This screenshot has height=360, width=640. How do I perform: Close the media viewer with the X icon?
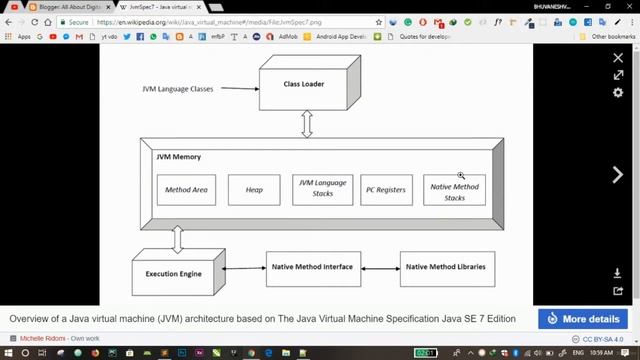[618, 58]
